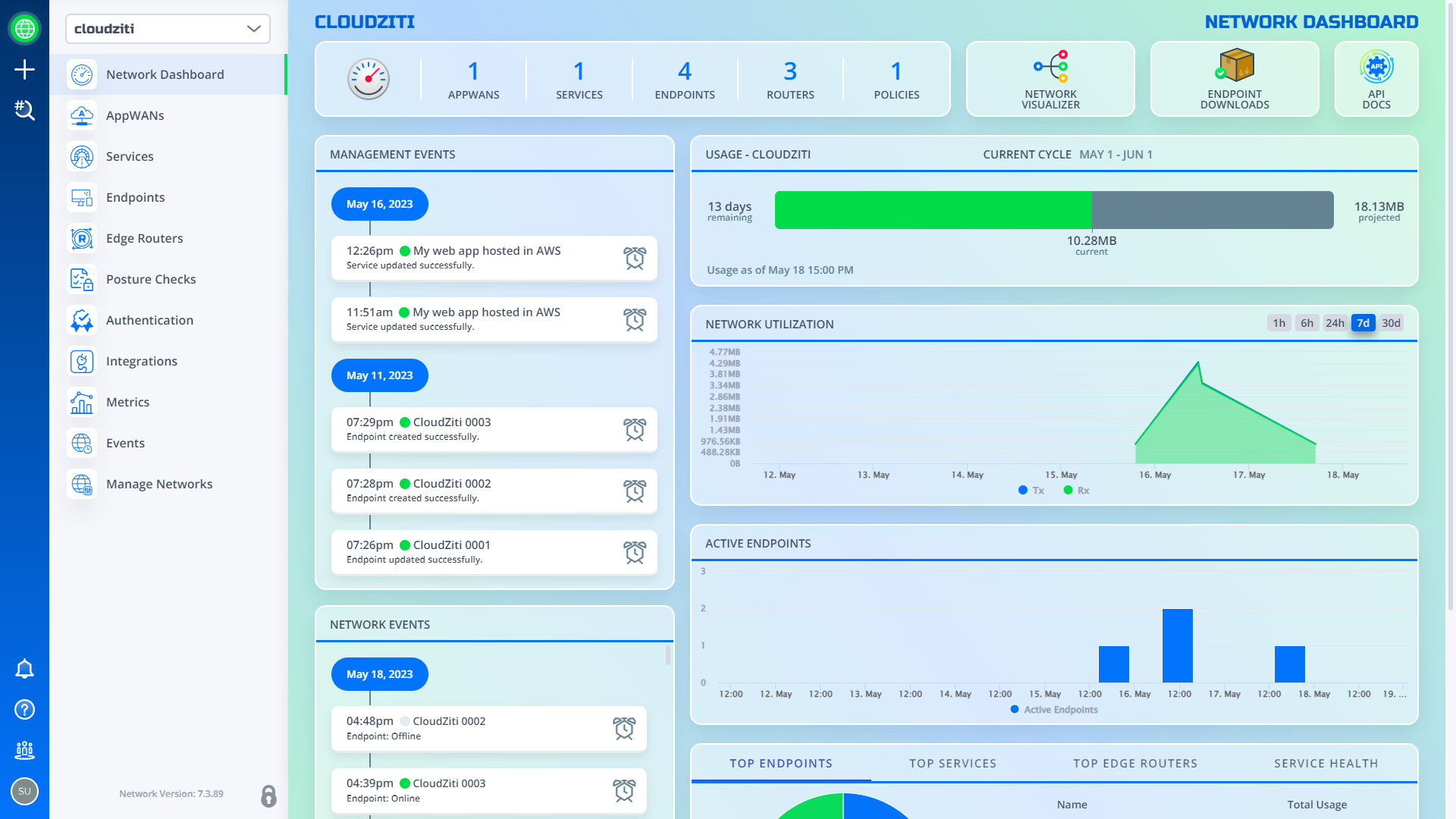Viewport: 1456px width, 819px height.
Task: Open Posture Checks in sidebar
Action: pos(168,279)
